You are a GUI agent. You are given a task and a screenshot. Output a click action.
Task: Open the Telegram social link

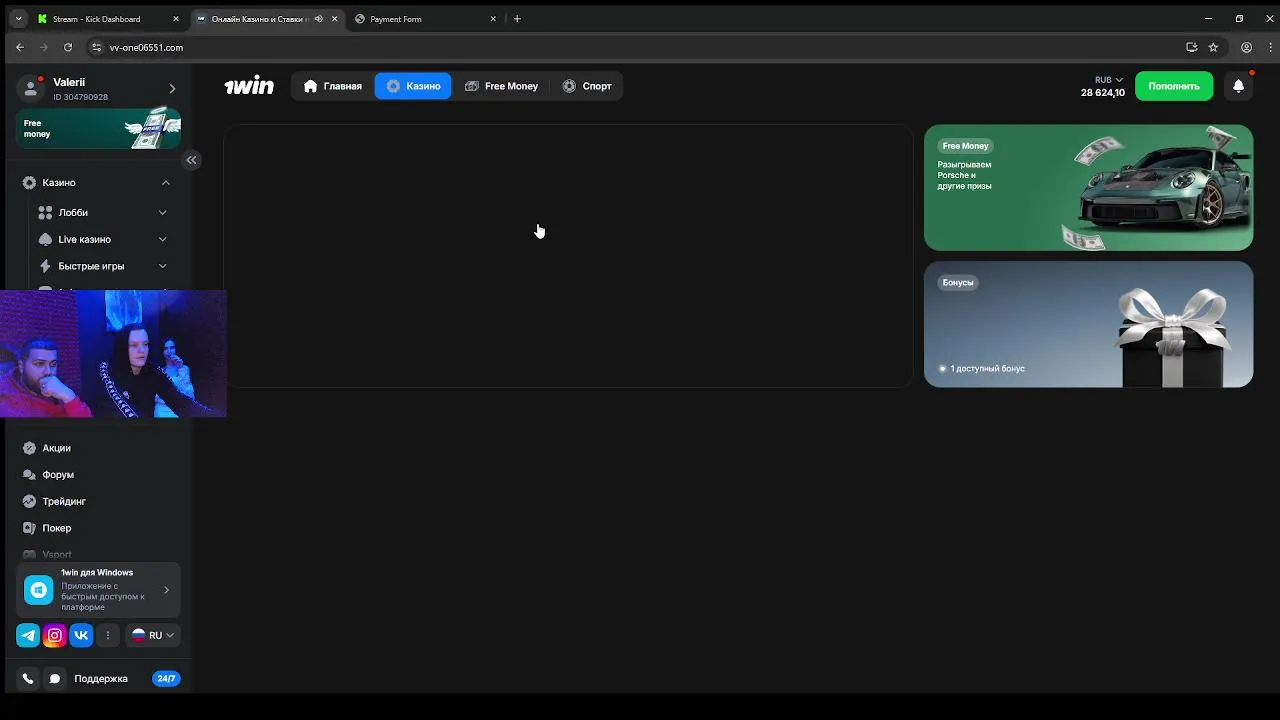coord(28,635)
